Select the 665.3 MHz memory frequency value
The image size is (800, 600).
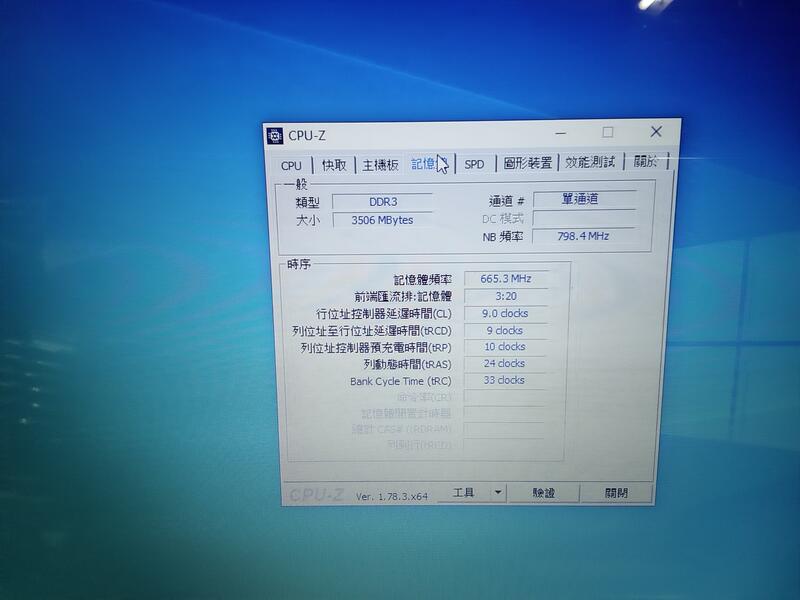pos(506,280)
